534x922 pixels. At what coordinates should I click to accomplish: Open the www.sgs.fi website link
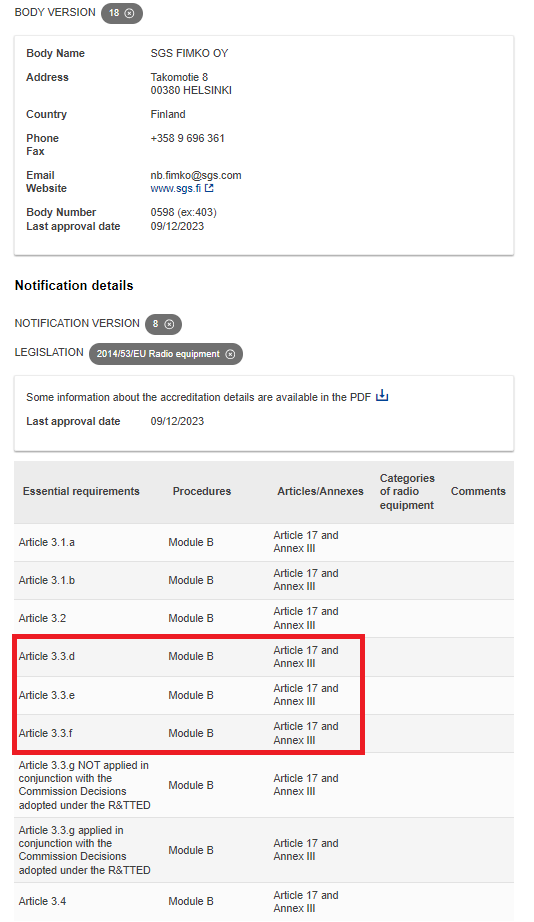175,188
